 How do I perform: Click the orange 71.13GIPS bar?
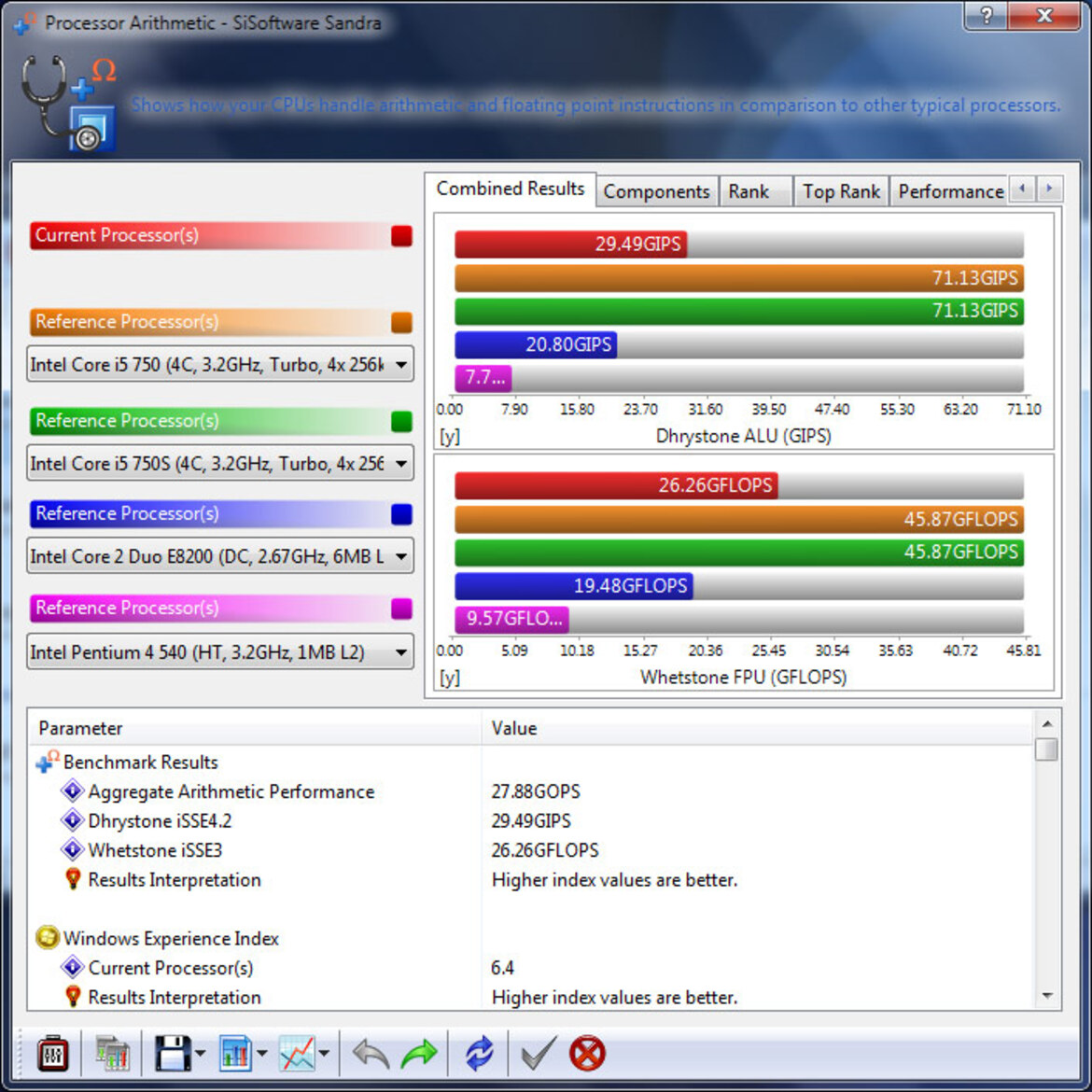click(x=739, y=278)
